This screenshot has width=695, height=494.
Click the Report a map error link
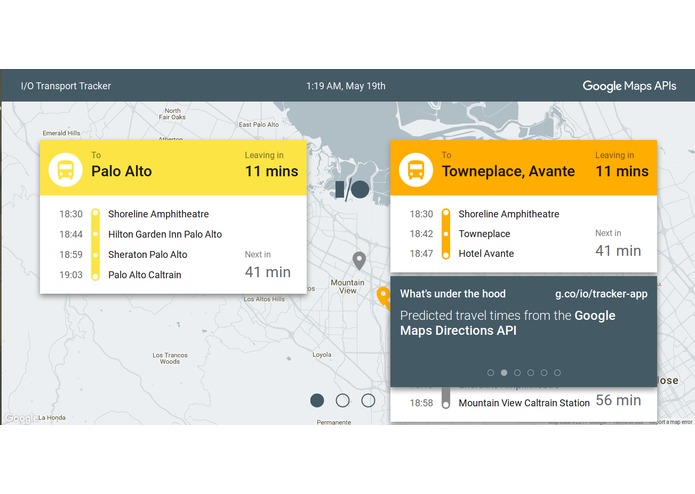[670, 422]
